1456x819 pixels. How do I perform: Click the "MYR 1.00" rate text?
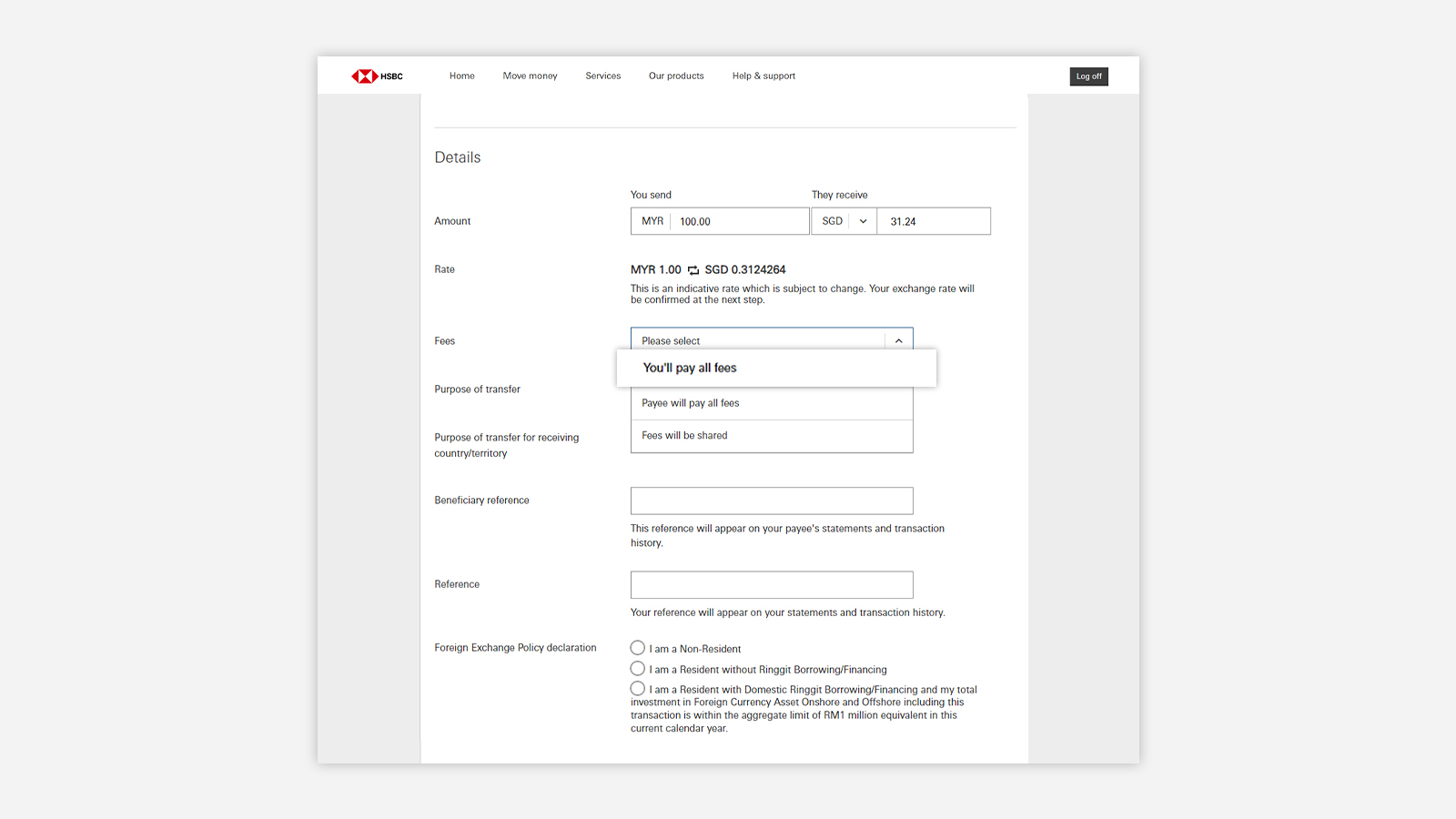656,270
